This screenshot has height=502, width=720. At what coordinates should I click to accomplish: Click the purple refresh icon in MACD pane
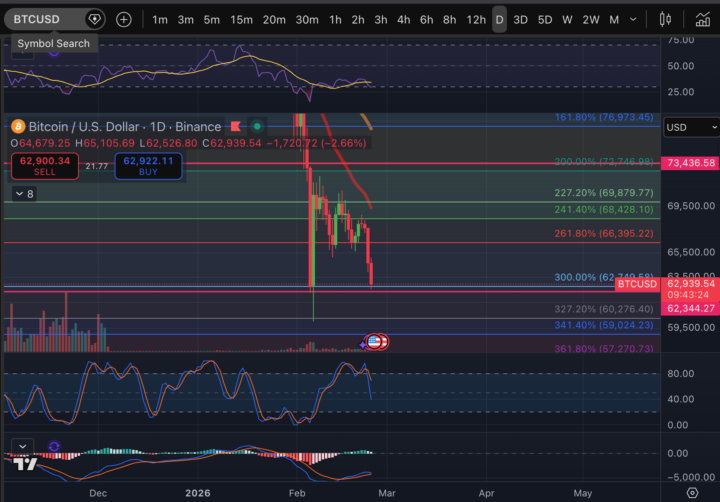(54, 446)
